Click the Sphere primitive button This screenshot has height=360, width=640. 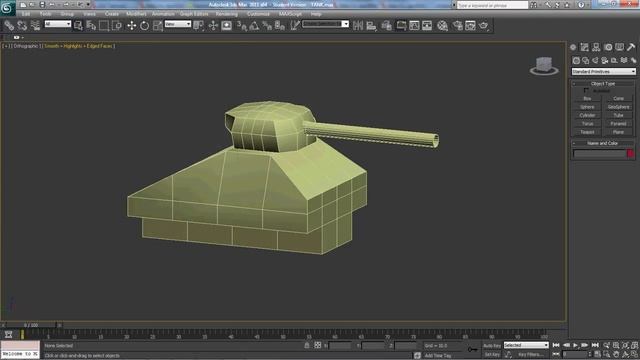587,107
